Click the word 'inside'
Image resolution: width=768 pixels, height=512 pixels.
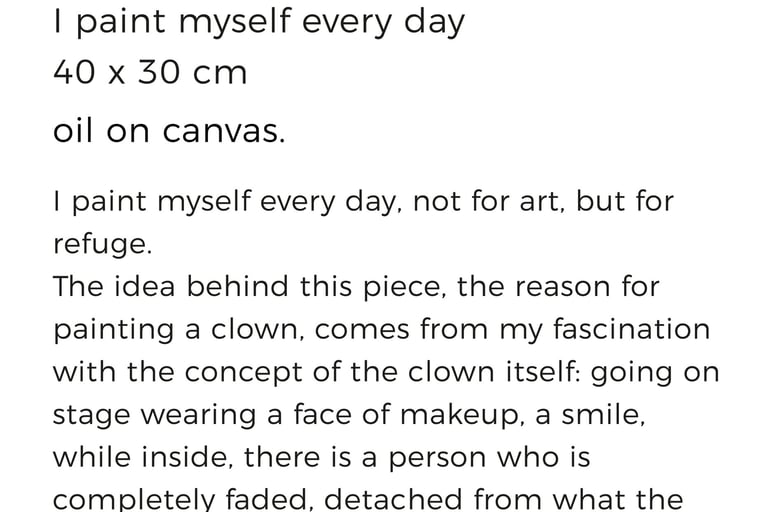point(188,458)
